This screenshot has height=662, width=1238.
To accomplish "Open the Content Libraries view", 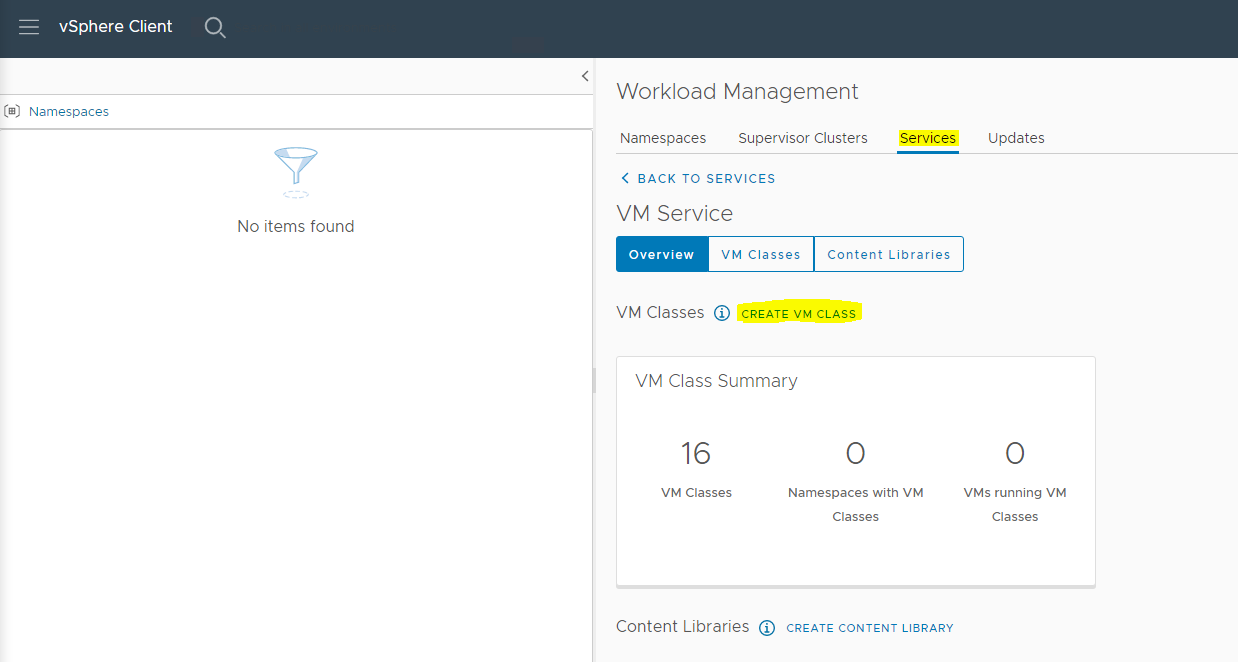I will click(x=889, y=254).
